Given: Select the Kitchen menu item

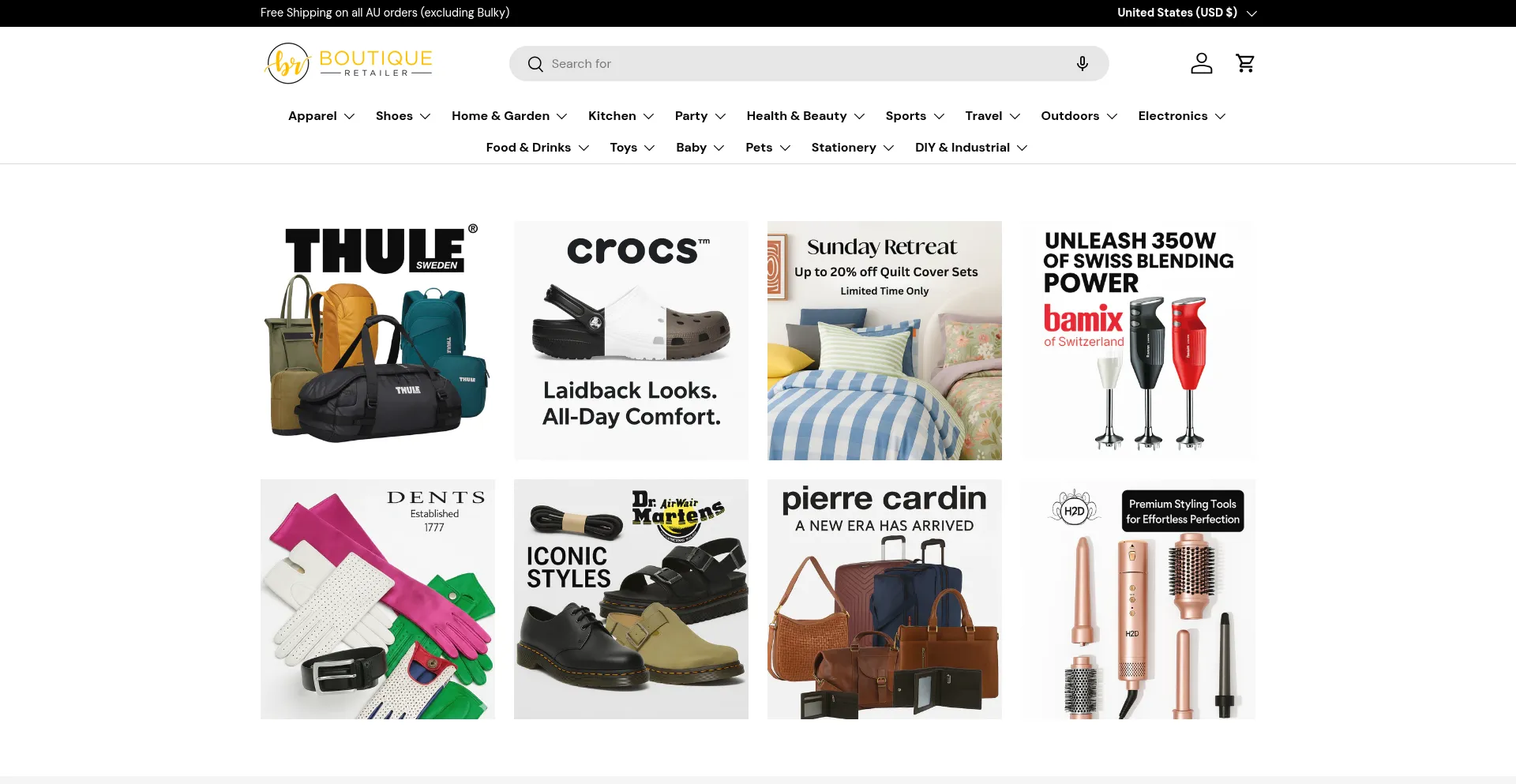Looking at the screenshot, I should (x=621, y=116).
